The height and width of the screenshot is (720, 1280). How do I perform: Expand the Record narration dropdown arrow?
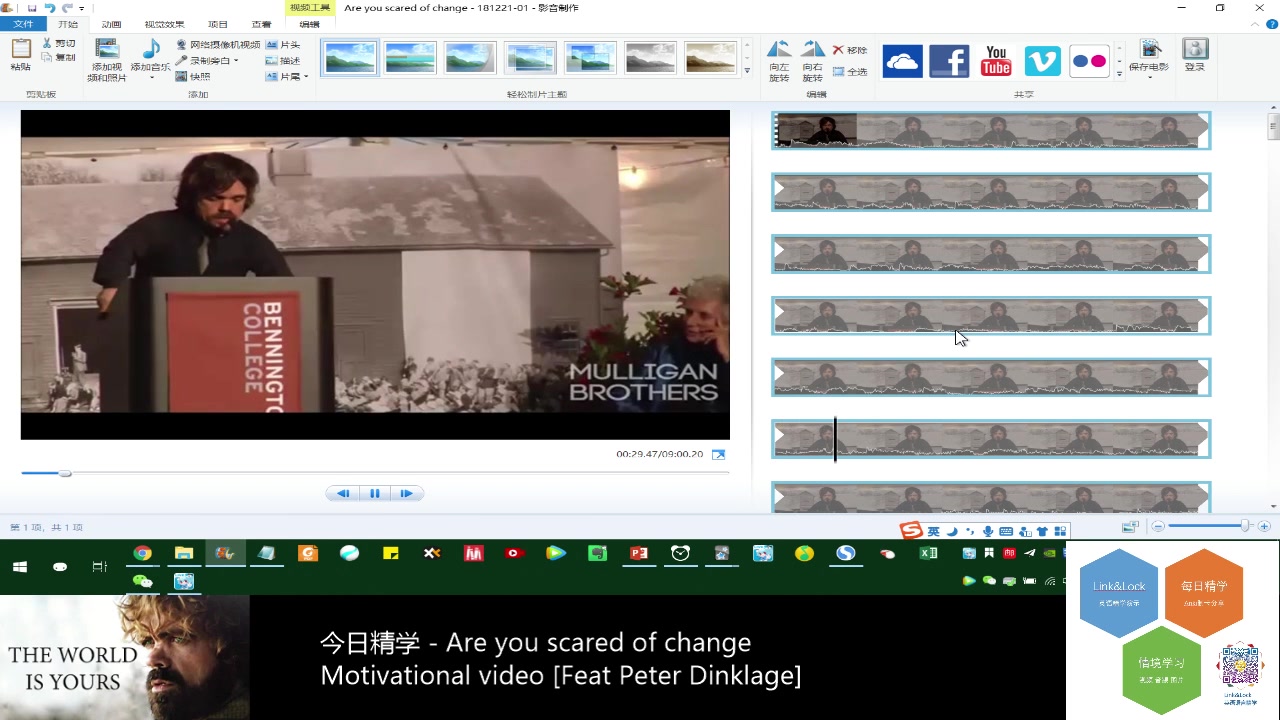[236, 61]
